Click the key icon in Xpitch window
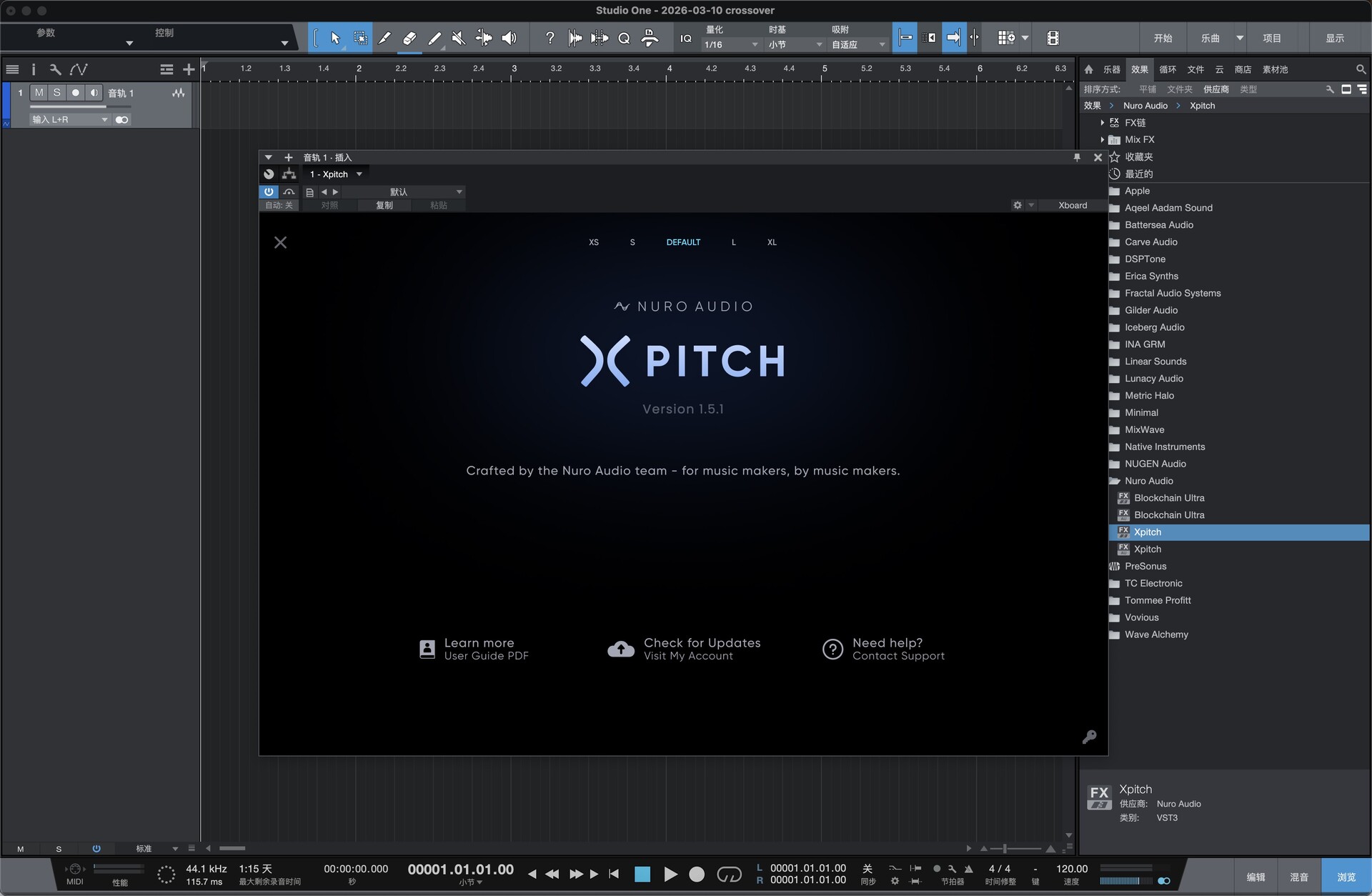The image size is (1372, 896). (1089, 737)
